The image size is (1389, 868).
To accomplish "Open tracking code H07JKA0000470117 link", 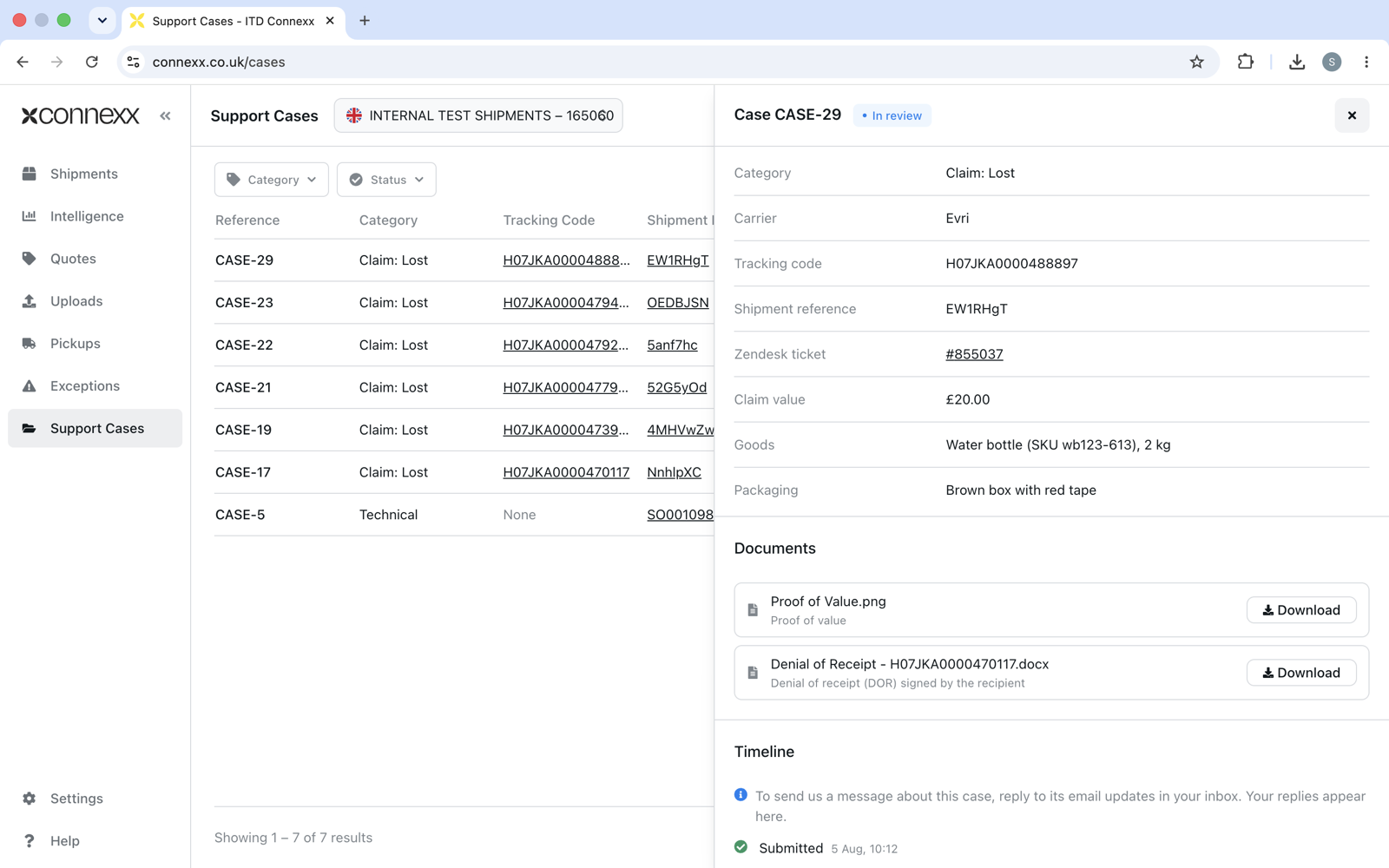I will [x=566, y=472].
